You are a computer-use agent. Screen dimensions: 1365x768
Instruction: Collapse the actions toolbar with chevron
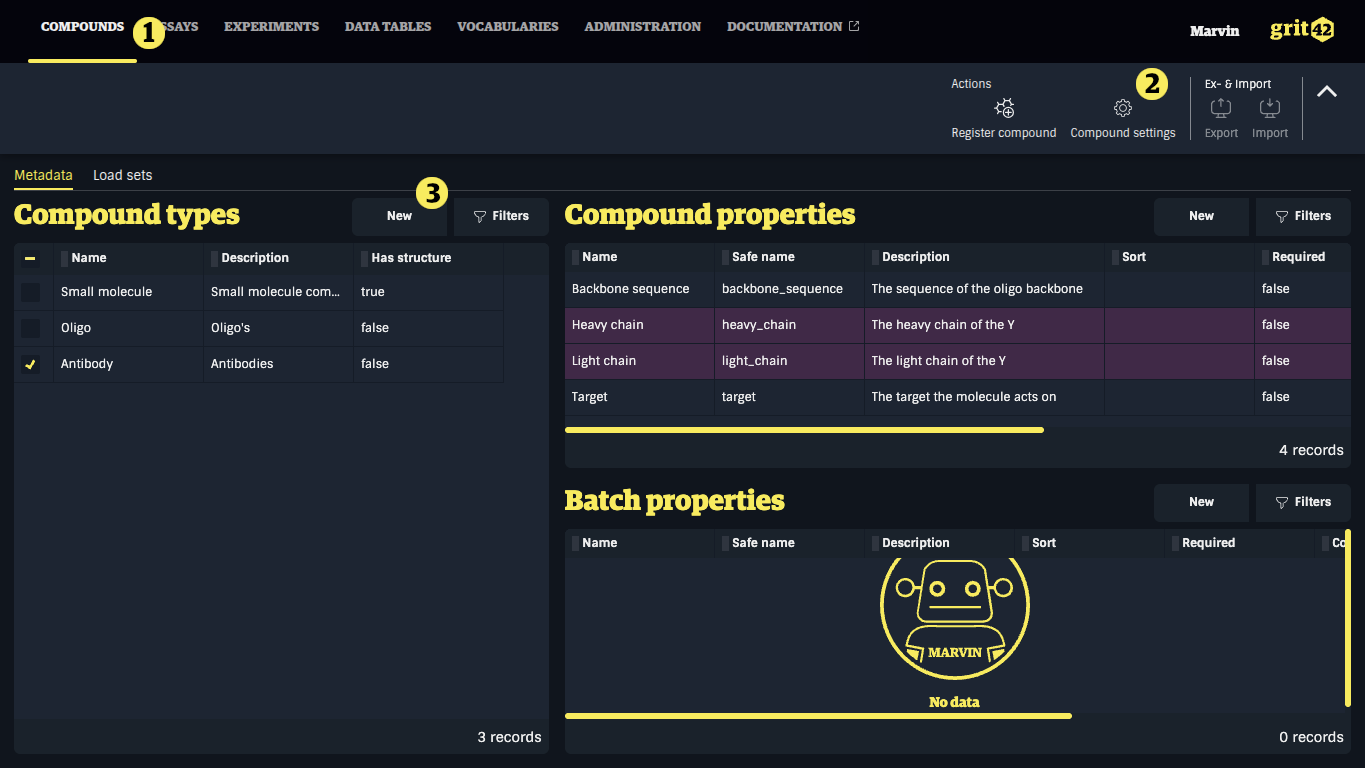coord(1326,91)
